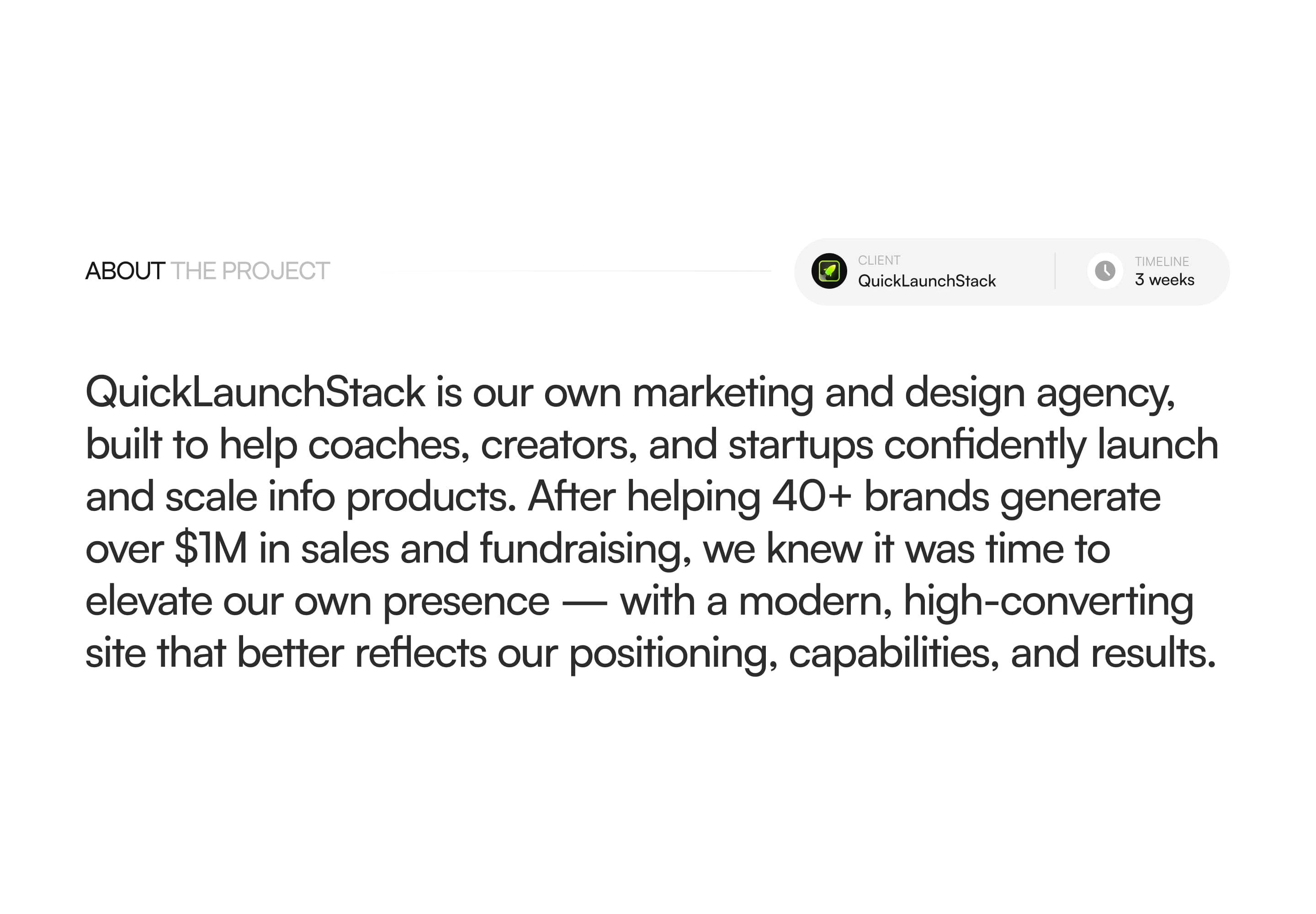Click the QuickLaunchStack client name
Screen dimensions: 1316x914
pyautogui.click(x=927, y=281)
